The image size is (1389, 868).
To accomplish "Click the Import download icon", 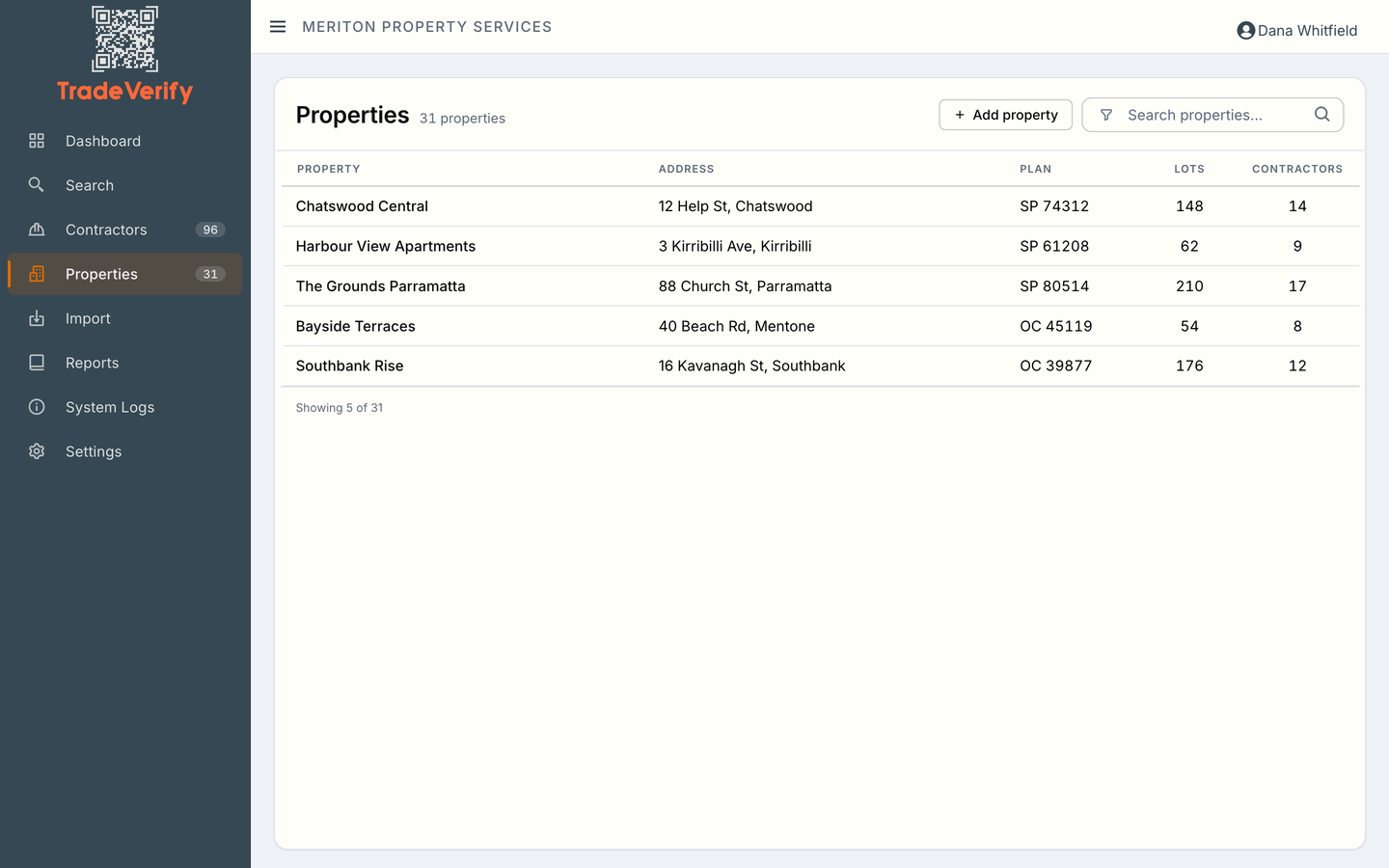I will click(x=37, y=318).
